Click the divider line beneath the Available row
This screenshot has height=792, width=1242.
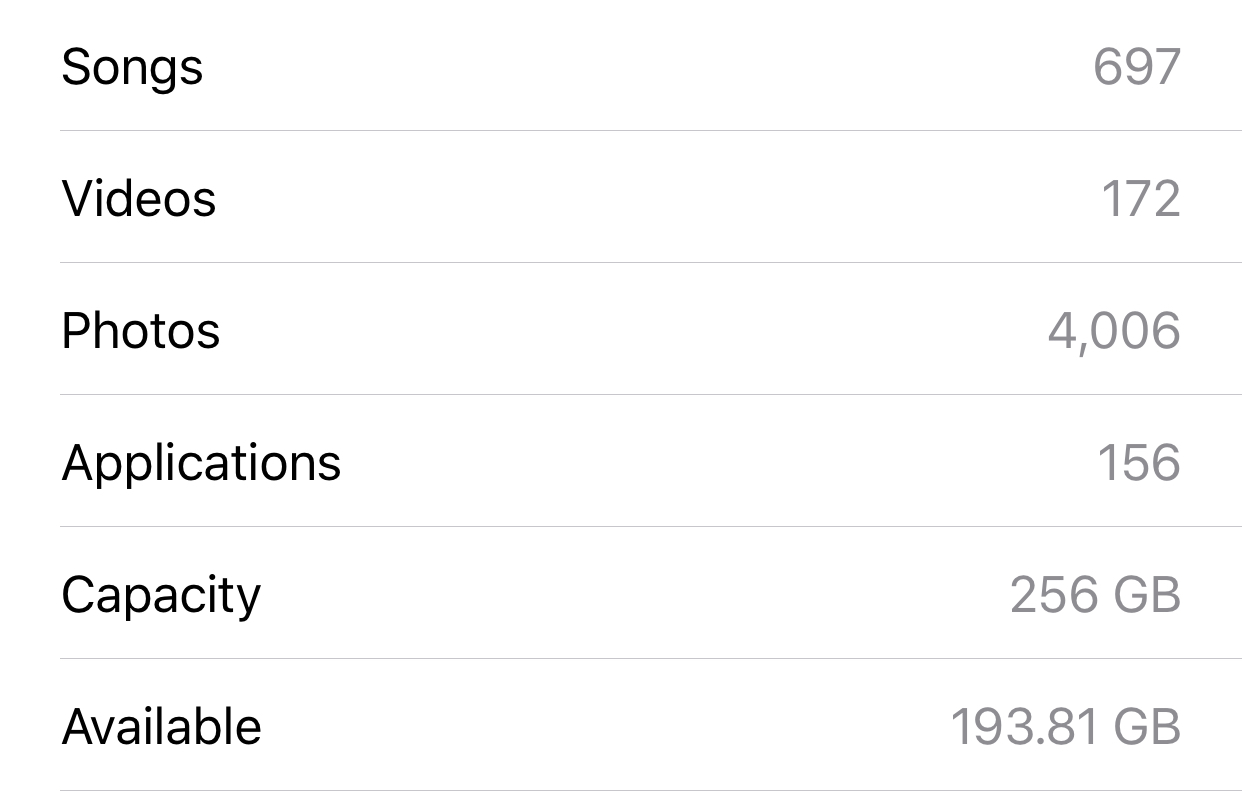coord(651,790)
